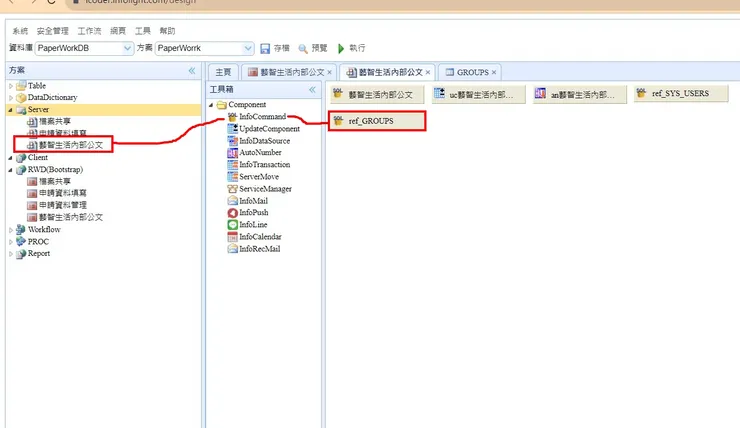Open the 網頁 menu
740x428 pixels.
(x=118, y=31)
